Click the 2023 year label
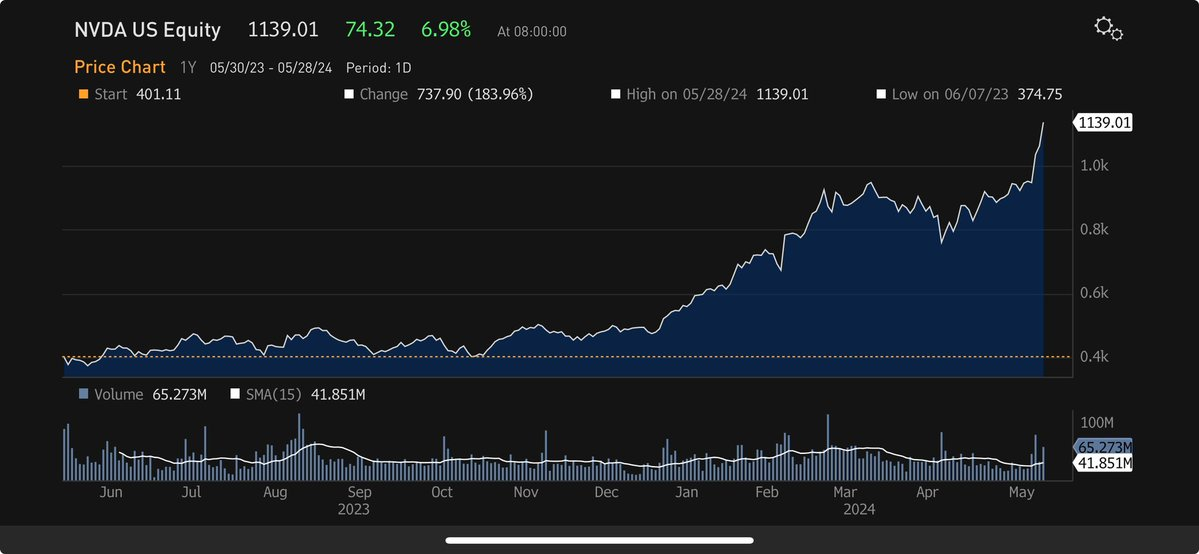This screenshot has width=1199, height=554. coord(353,510)
